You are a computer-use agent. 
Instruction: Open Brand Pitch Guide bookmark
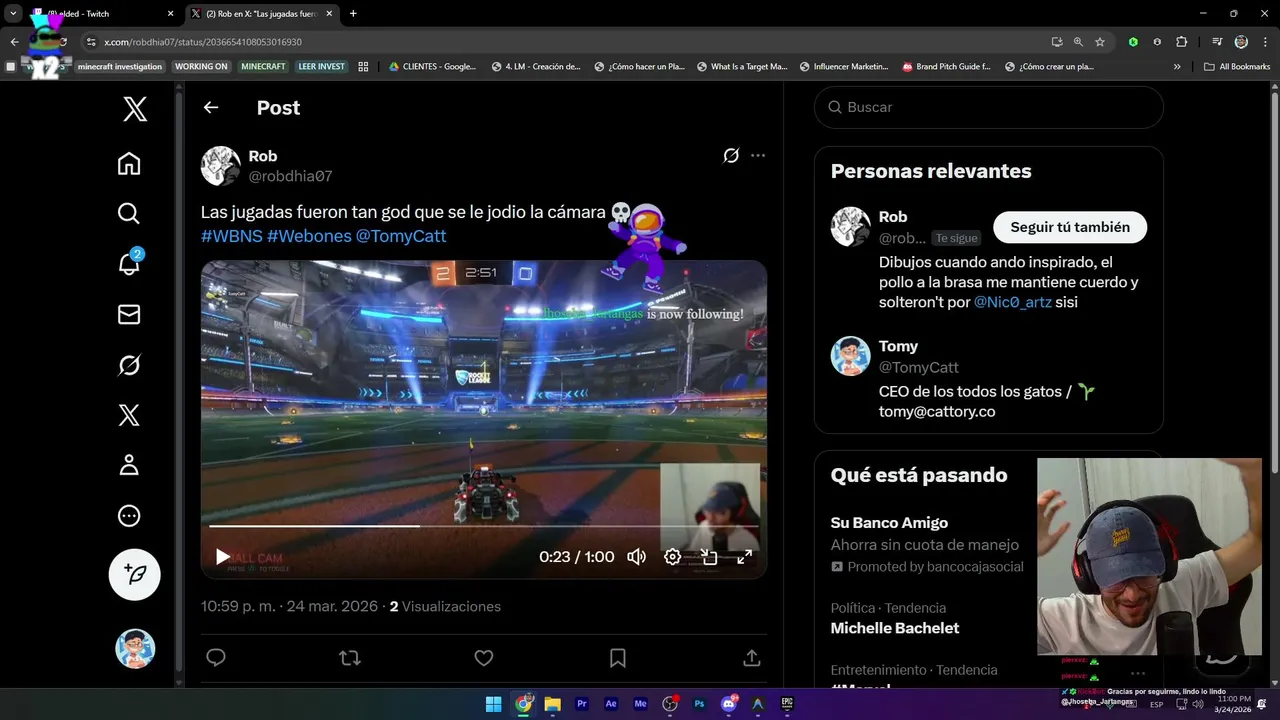pos(946,67)
